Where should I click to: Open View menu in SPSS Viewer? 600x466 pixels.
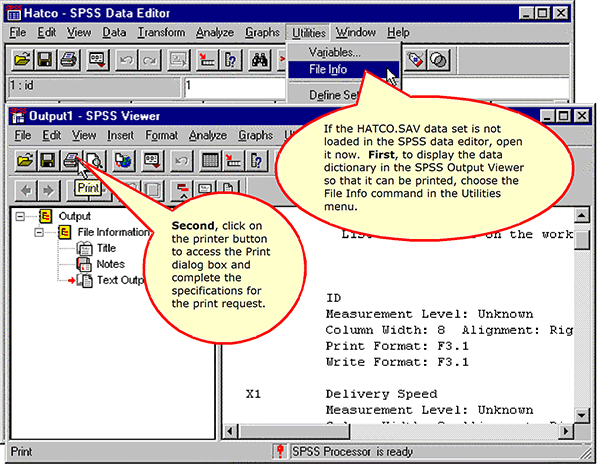(x=84, y=135)
